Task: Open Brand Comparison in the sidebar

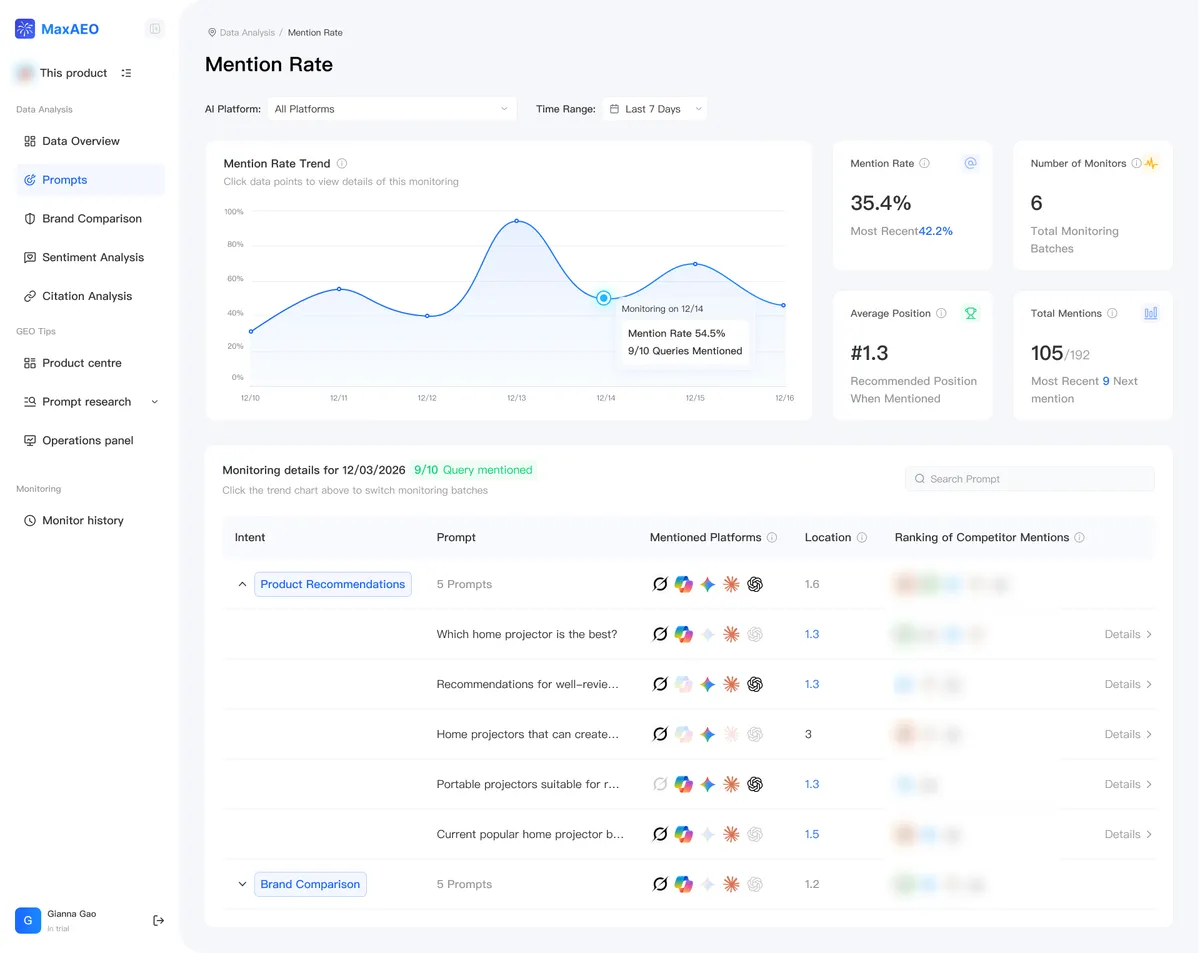Action: pyautogui.click(x=90, y=219)
